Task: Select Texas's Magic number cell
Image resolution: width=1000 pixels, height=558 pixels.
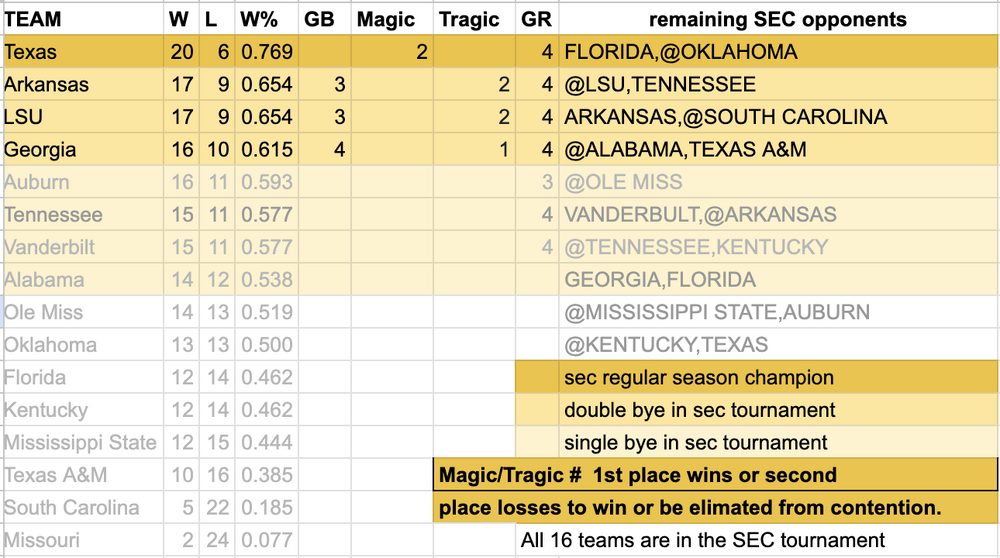Action: (393, 52)
